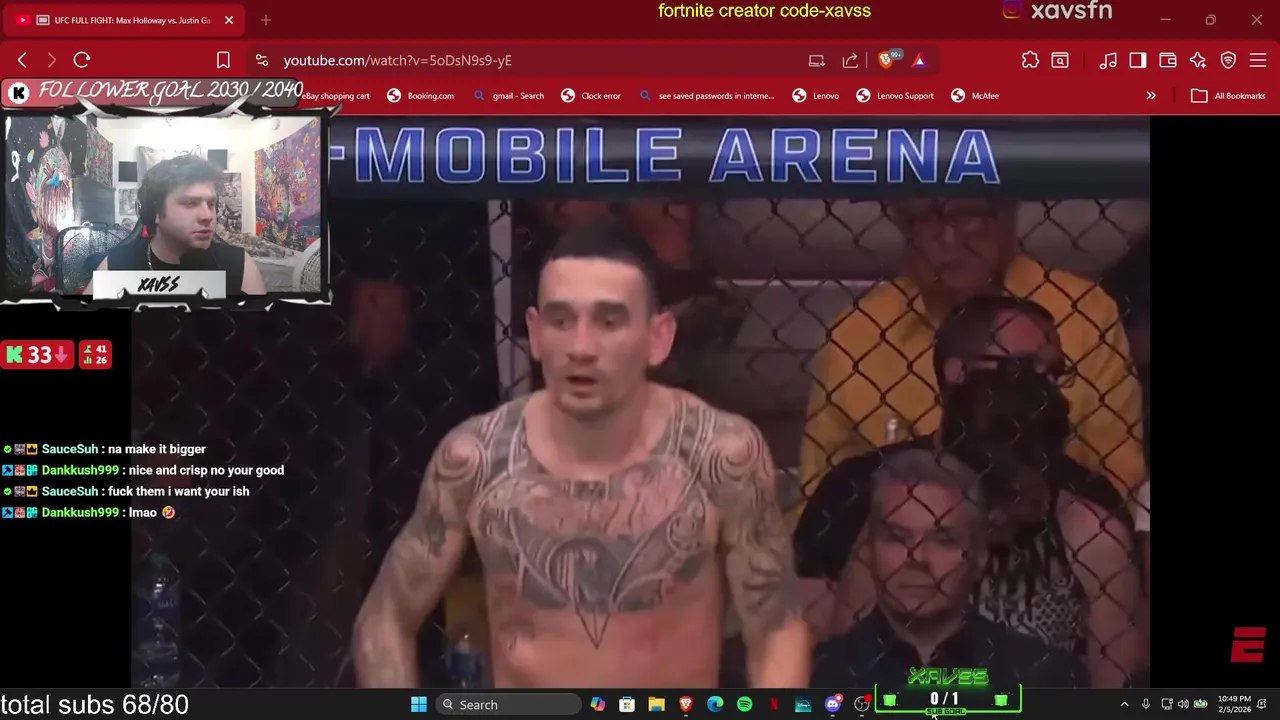Open the eBay shopping cart bookmark
This screenshot has width=1280, height=720.
pyautogui.click(x=336, y=96)
